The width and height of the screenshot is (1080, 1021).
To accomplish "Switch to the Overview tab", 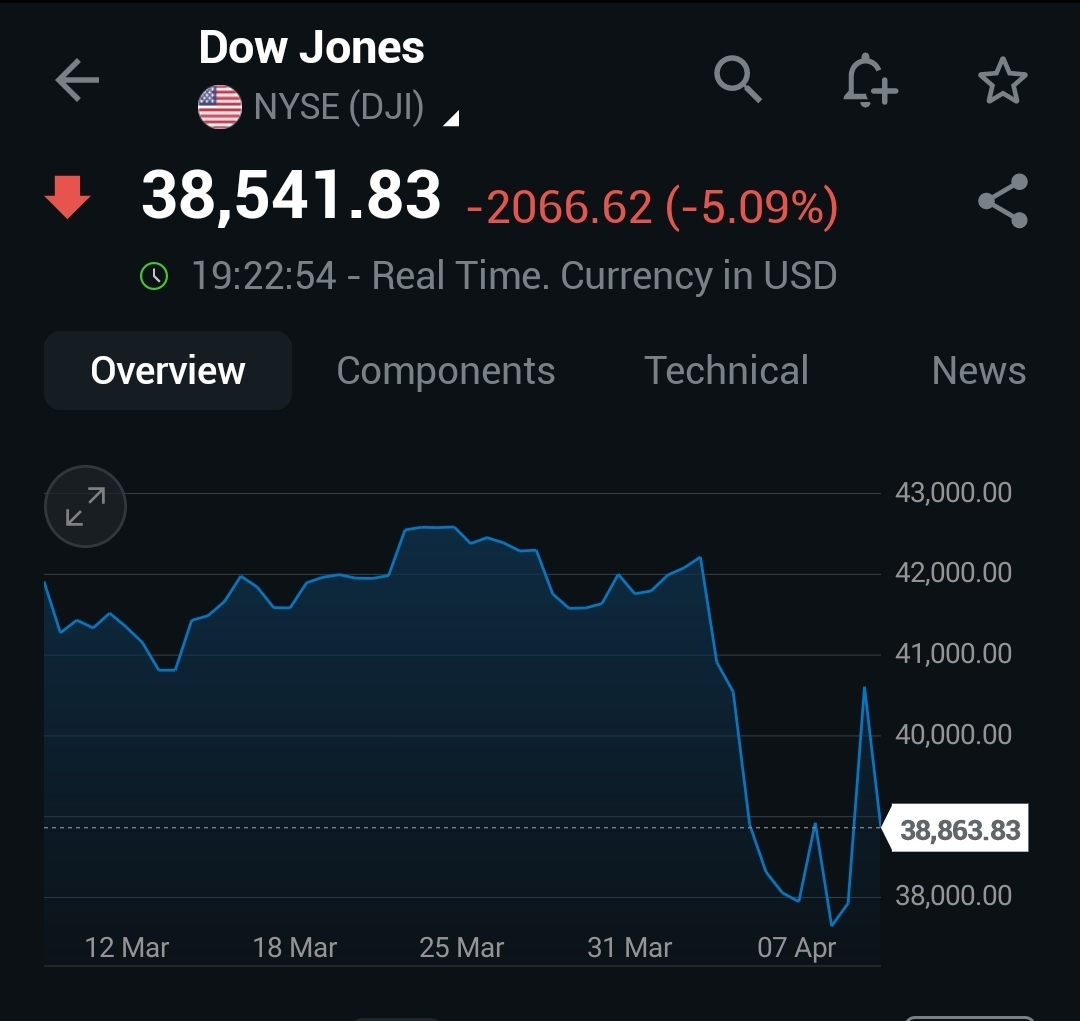I will [x=168, y=371].
